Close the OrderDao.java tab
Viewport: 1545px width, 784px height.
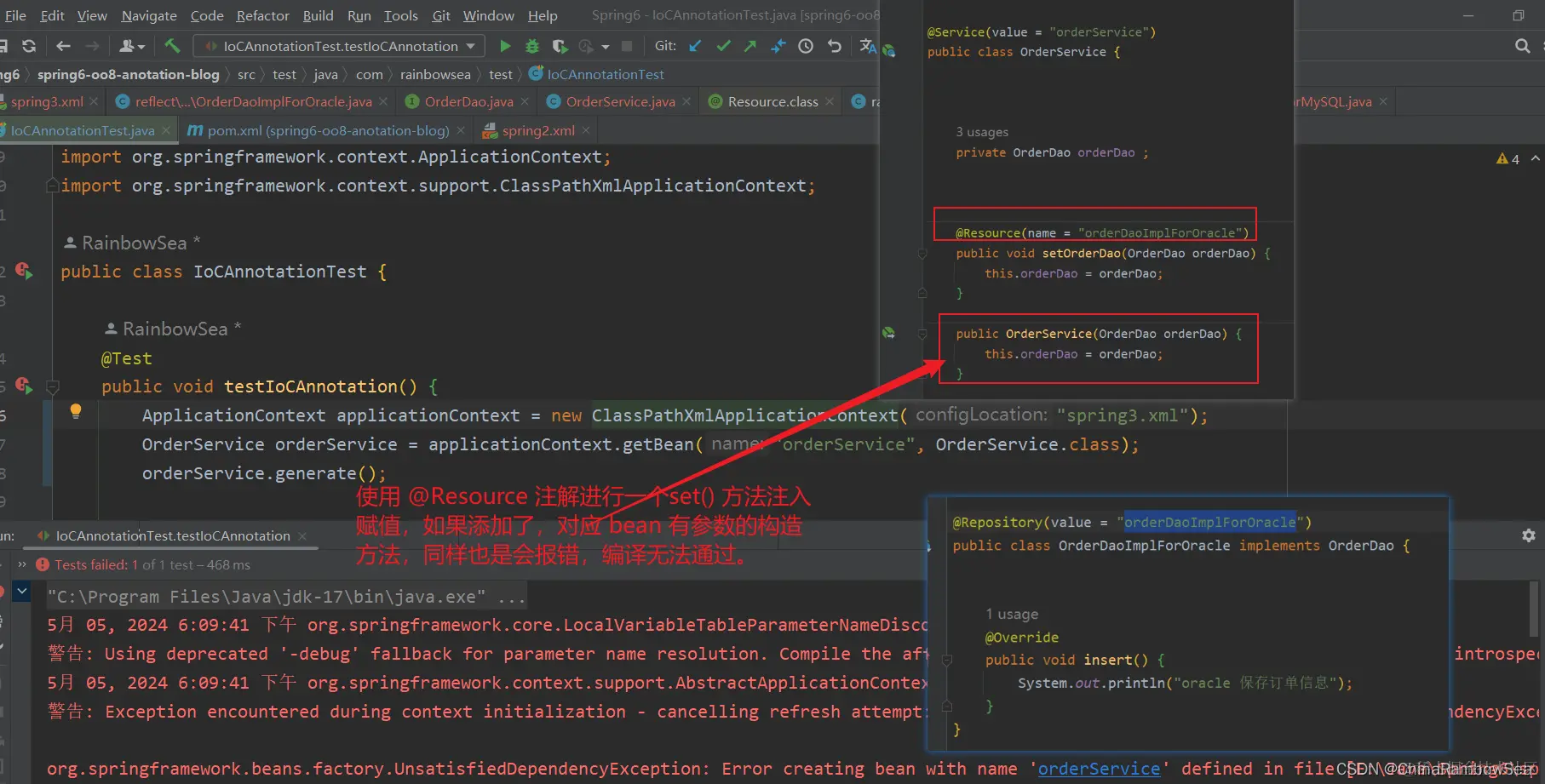pyautogui.click(x=525, y=101)
